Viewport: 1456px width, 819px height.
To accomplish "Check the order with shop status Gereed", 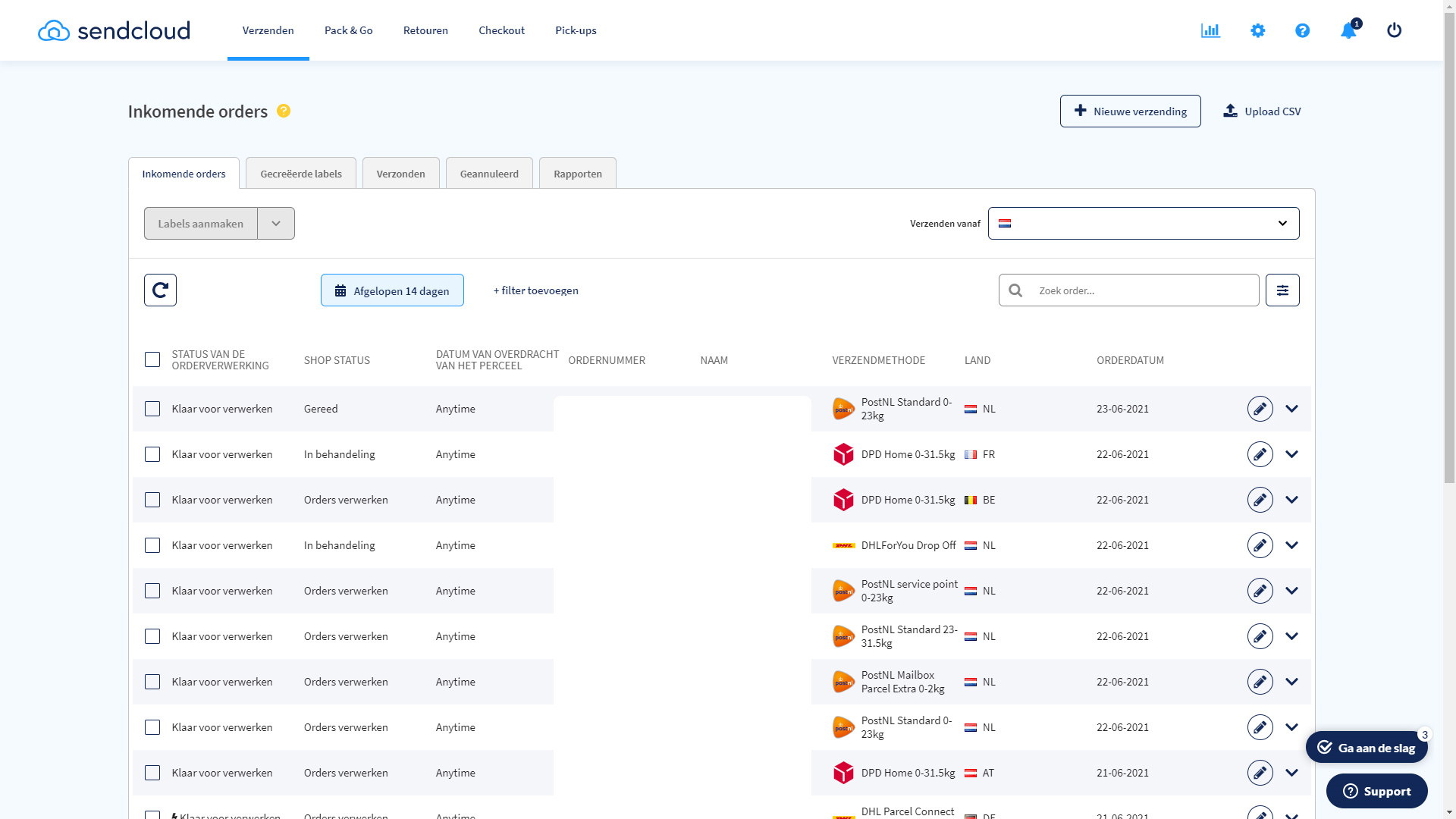I will [152, 409].
